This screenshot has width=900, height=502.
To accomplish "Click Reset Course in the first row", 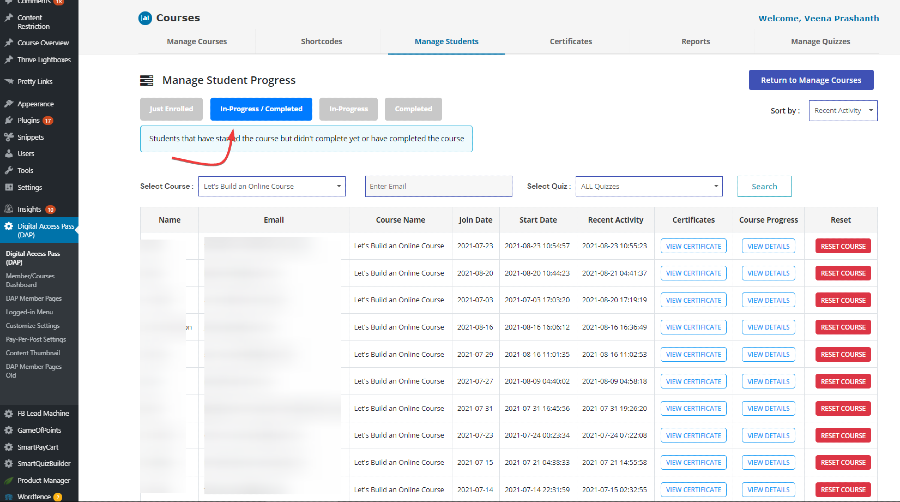I will tap(843, 246).
